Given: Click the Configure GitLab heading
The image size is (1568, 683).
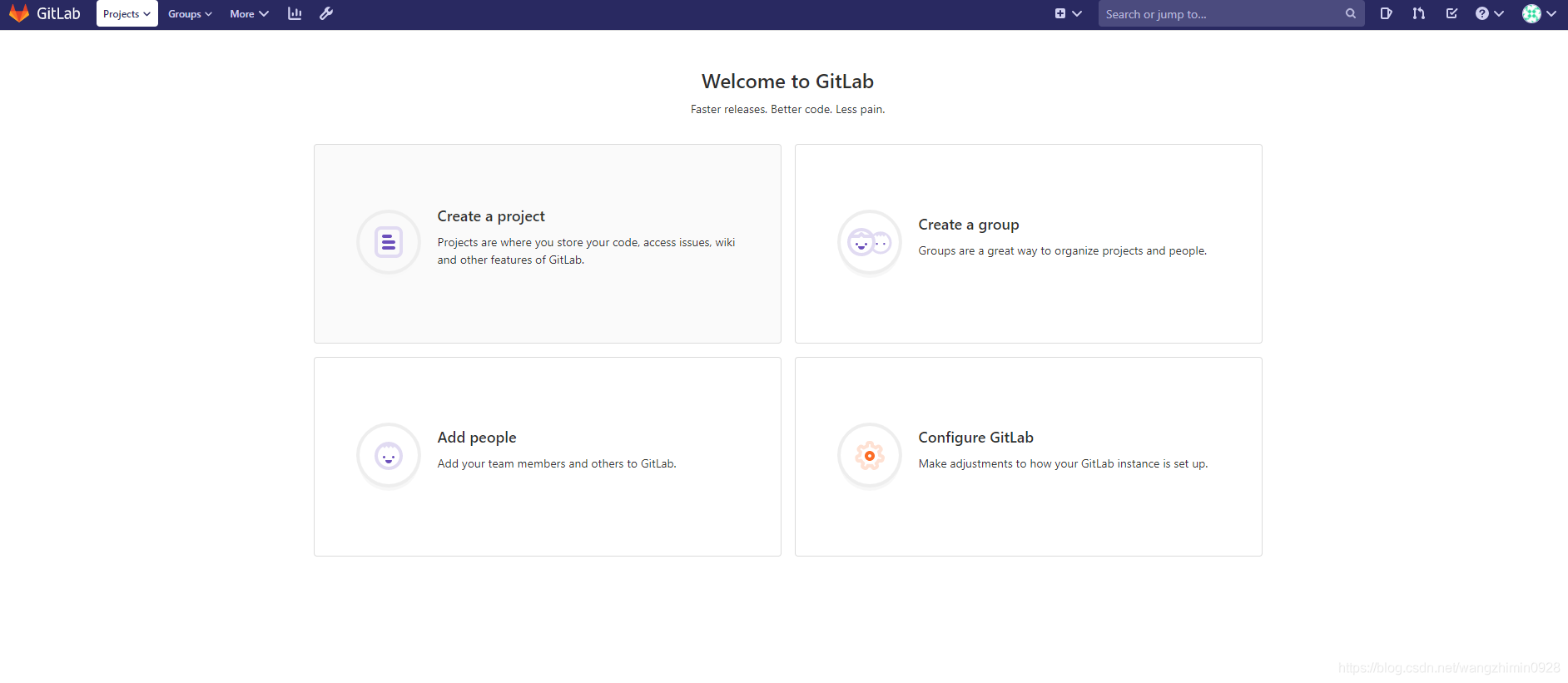Looking at the screenshot, I should [976, 438].
